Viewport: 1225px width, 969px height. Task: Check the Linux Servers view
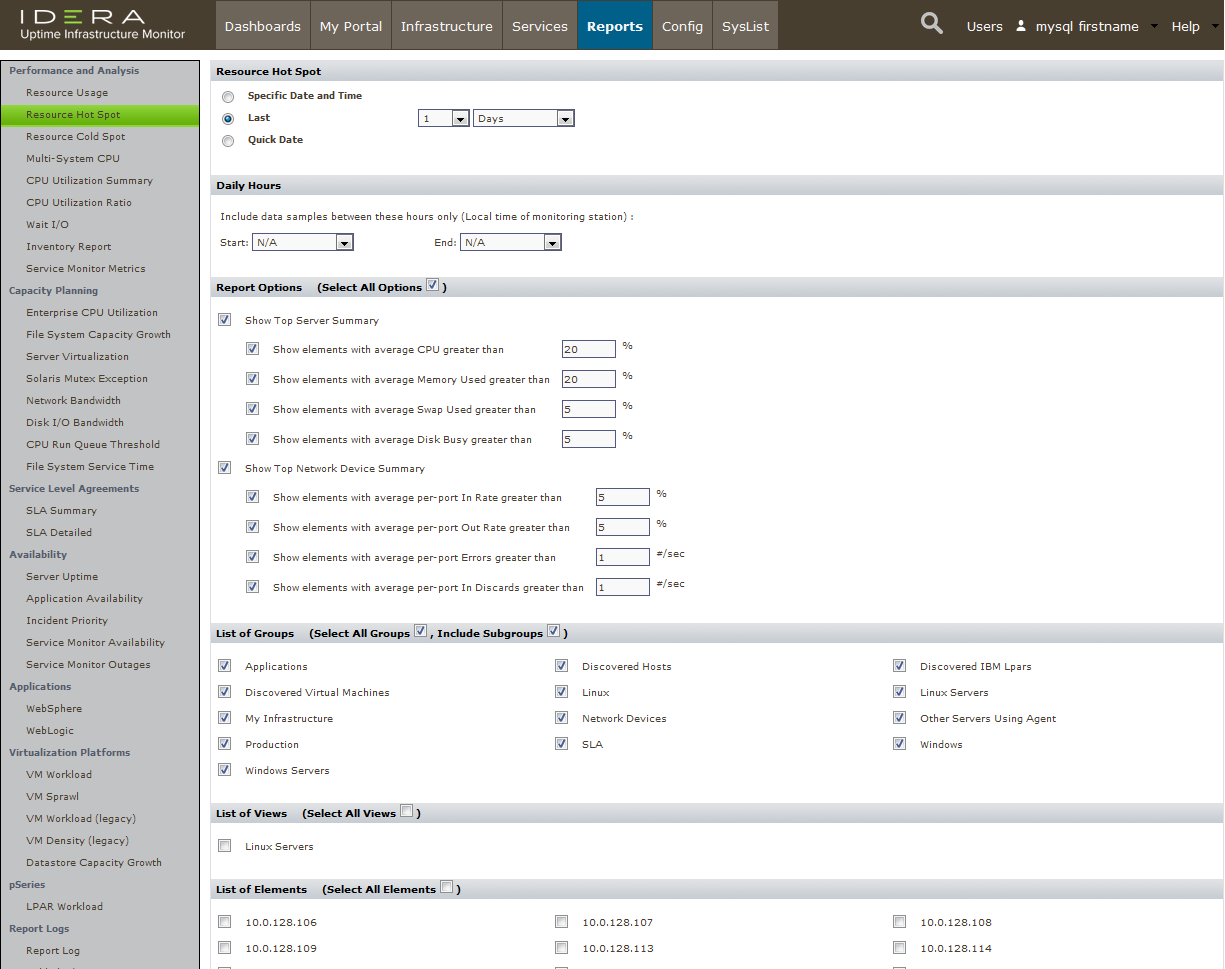[x=224, y=846]
